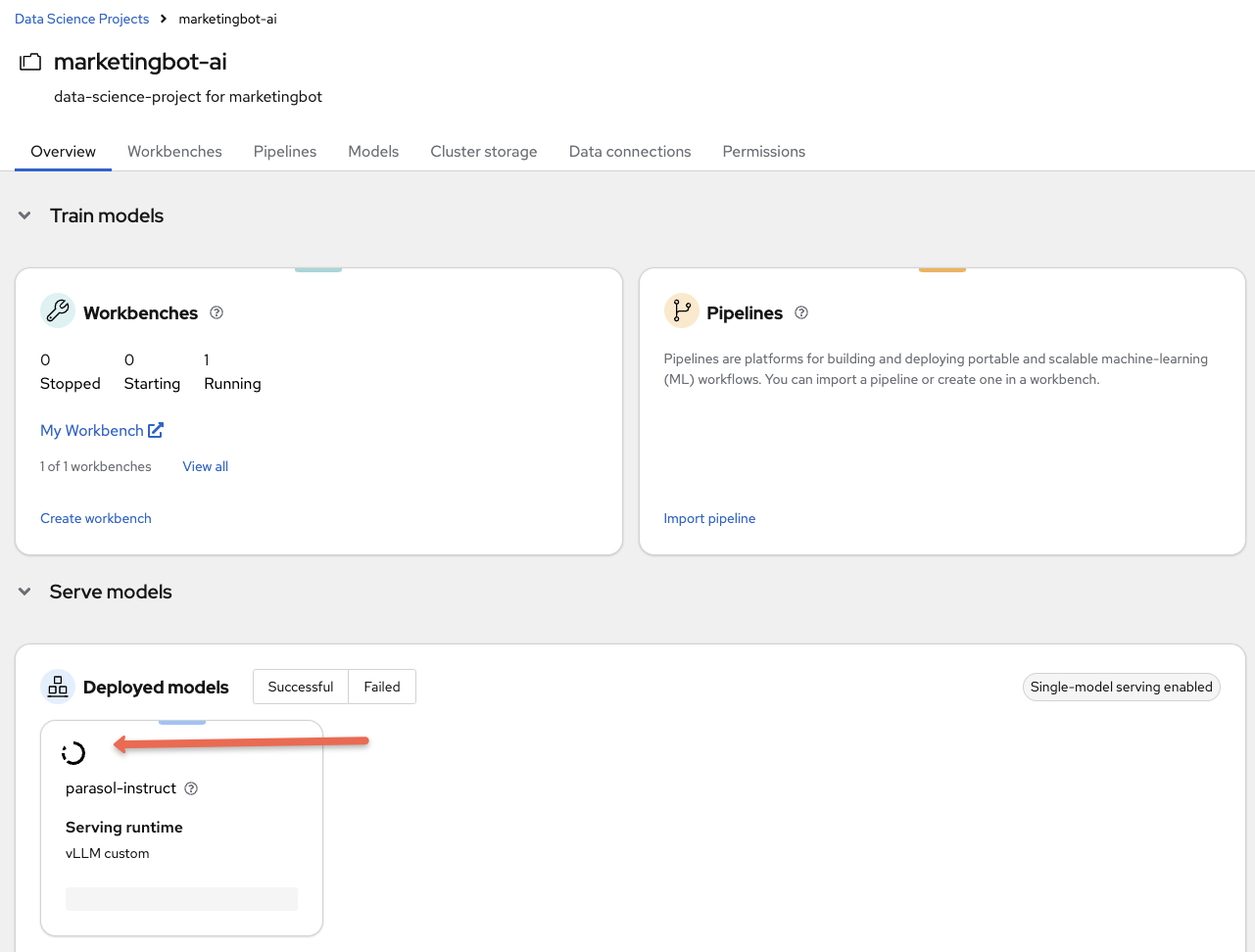This screenshot has width=1255, height=952.
Task: Navigate to Data Science Projects breadcrumb
Action: (x=82, y=19)
